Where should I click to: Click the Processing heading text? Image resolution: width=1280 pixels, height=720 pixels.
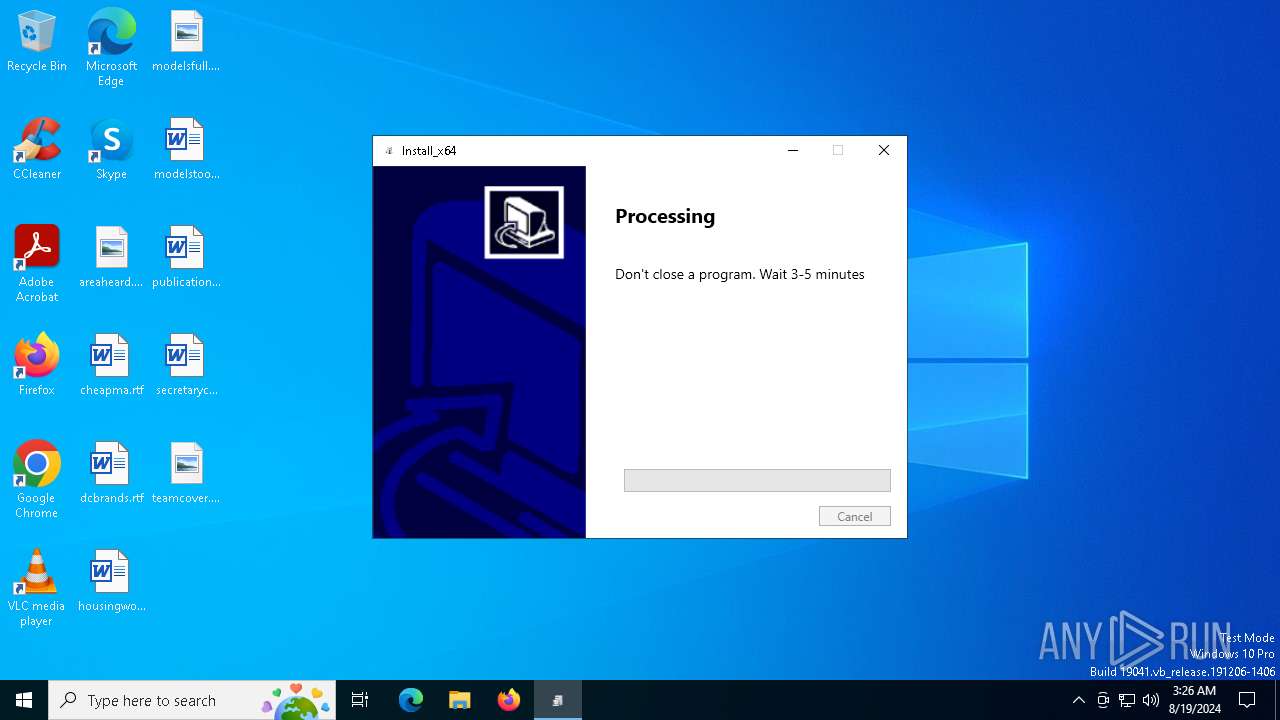[x=665, y=216]
